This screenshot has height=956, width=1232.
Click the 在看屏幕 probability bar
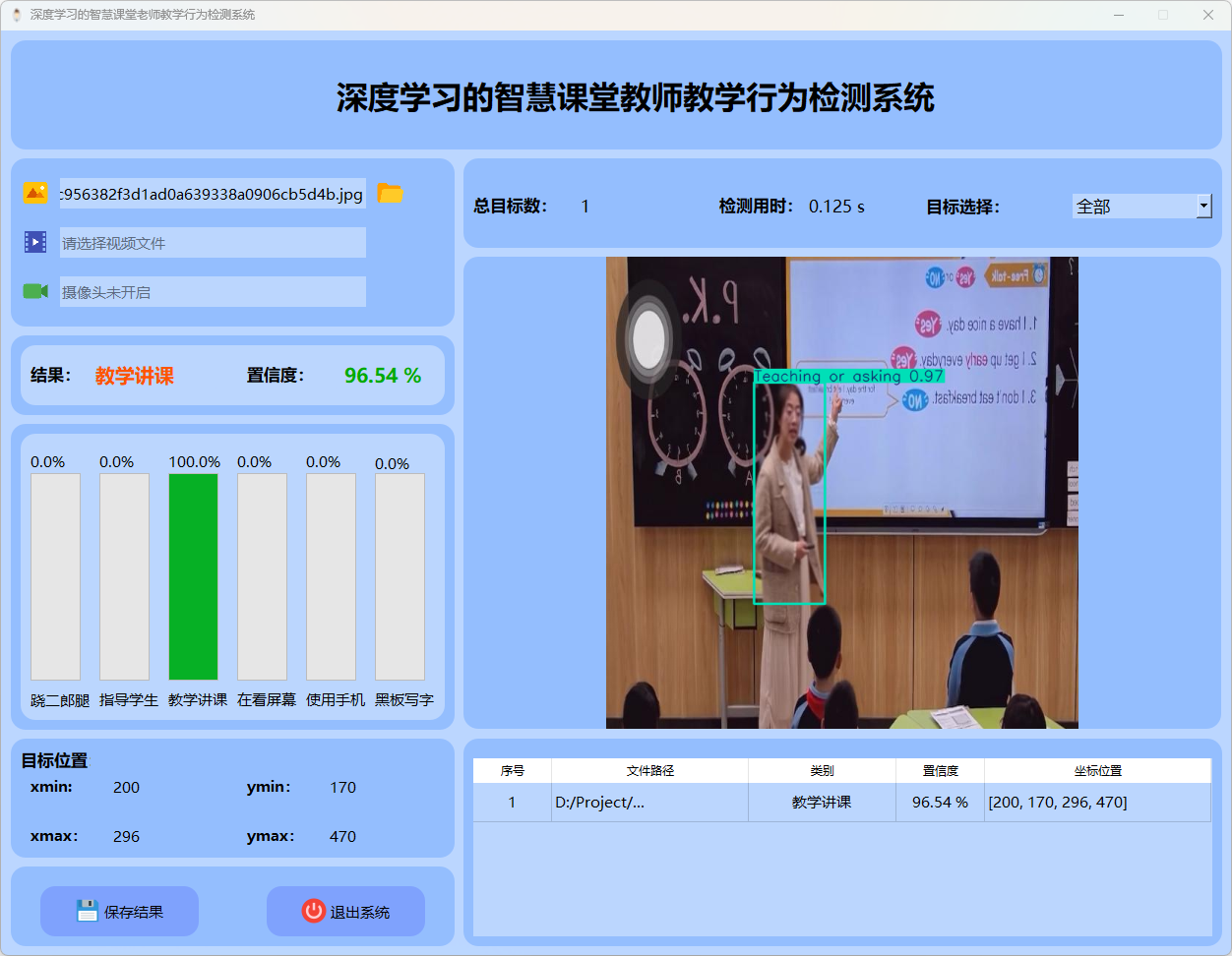pyautogui.click(x=262, y=577)
